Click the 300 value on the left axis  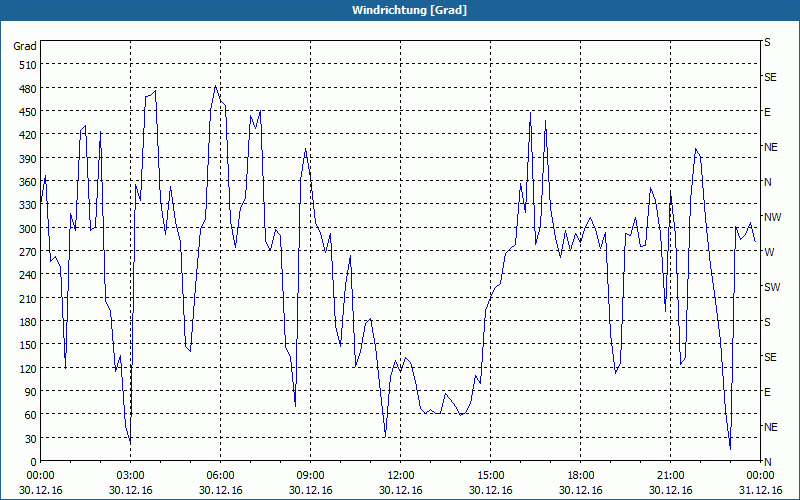pos(28,229)
